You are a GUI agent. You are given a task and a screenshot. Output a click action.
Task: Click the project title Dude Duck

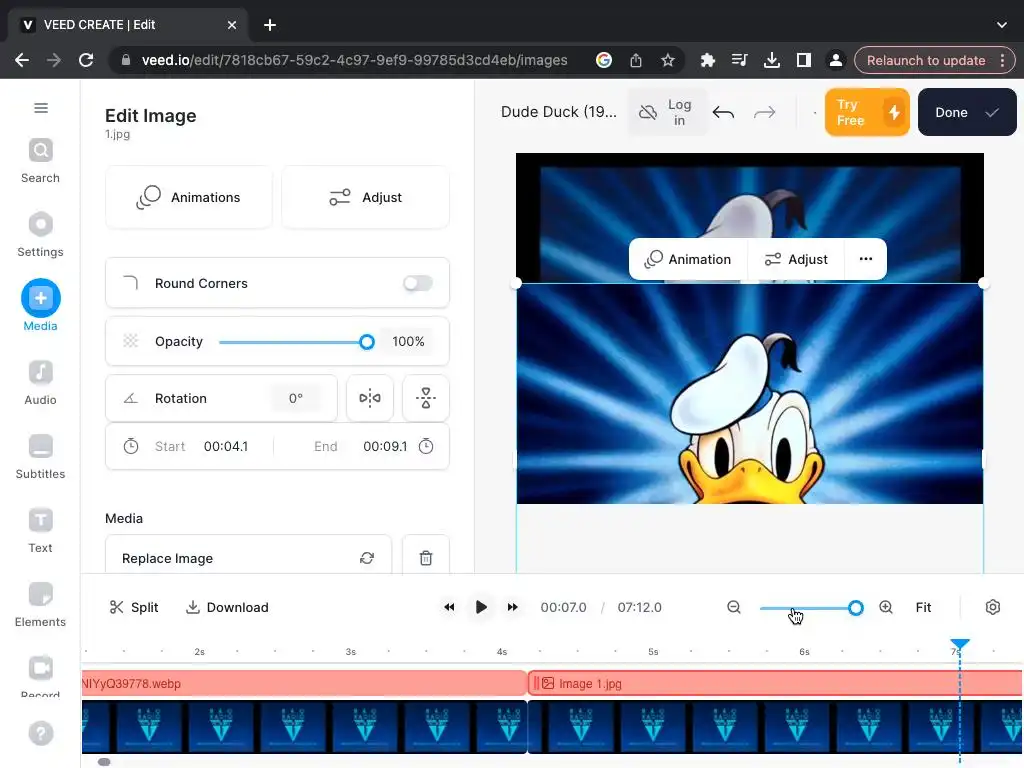coord(558,112)
